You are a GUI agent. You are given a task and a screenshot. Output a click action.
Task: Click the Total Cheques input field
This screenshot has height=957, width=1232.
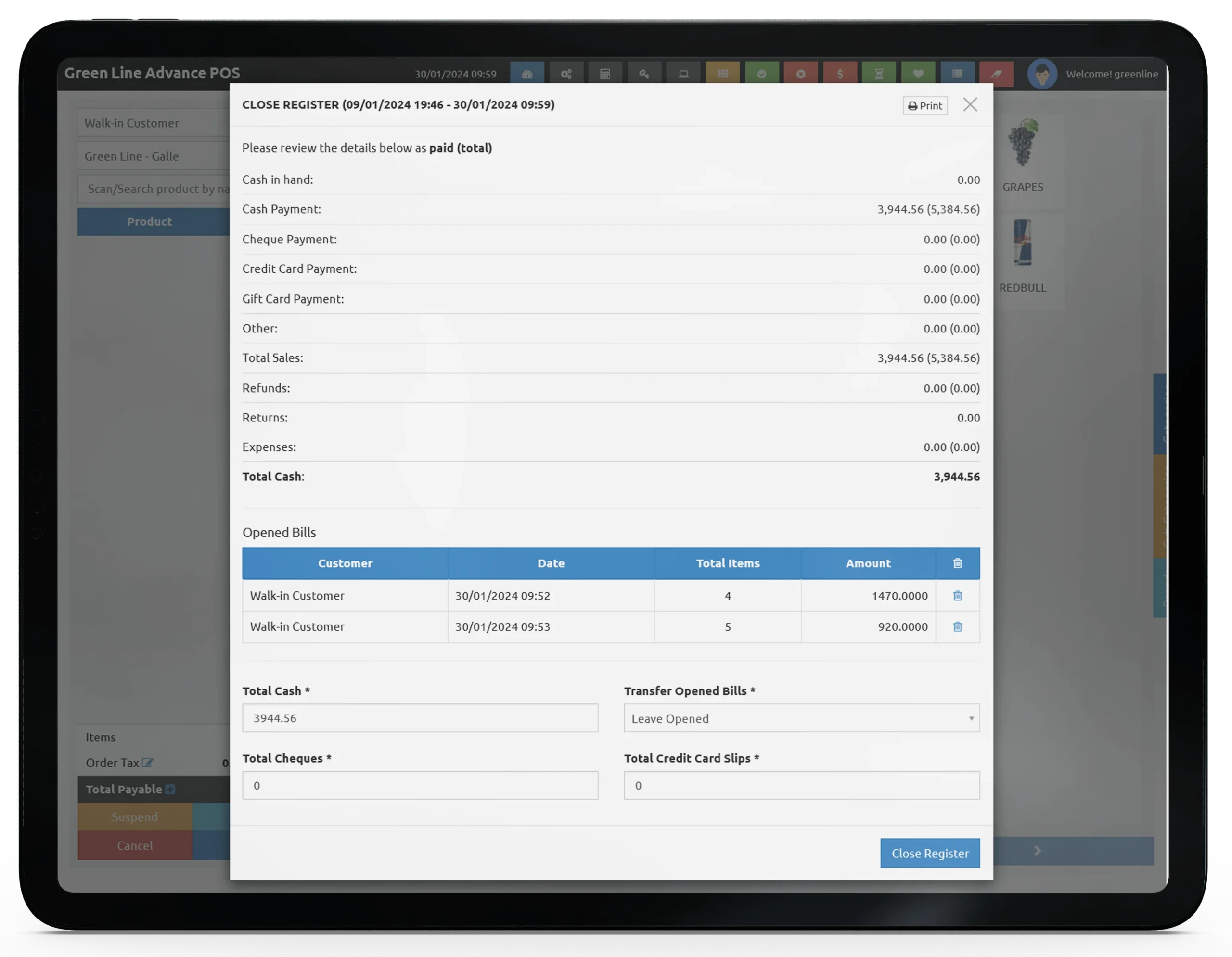[420, 785]
